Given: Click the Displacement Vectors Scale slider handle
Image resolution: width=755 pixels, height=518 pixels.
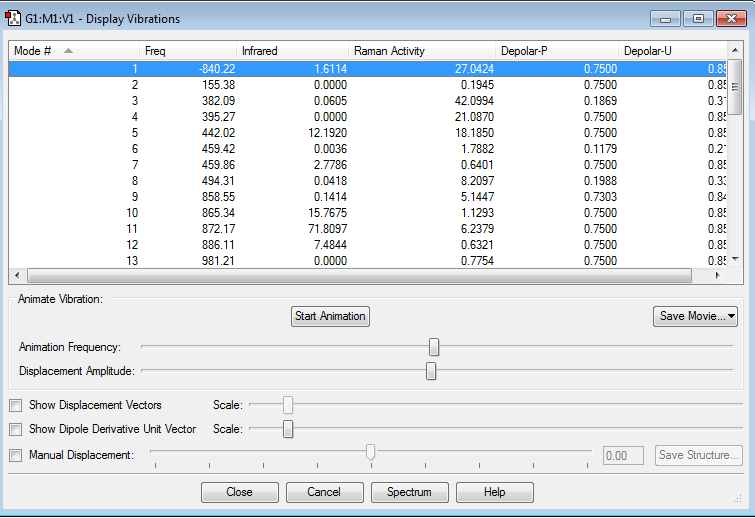Looking at the screenshot, I should [x=288, y=405].
